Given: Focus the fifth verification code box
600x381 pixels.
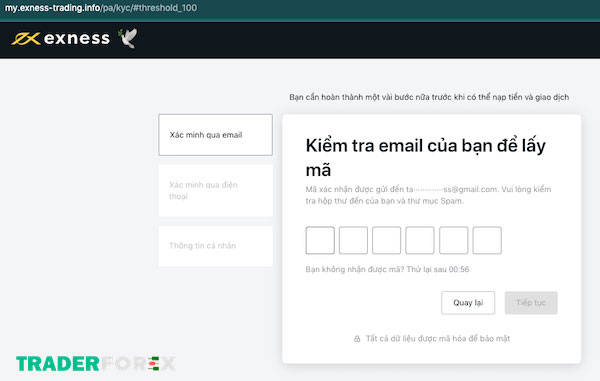Looking at the screenshot, I should 453,240.
